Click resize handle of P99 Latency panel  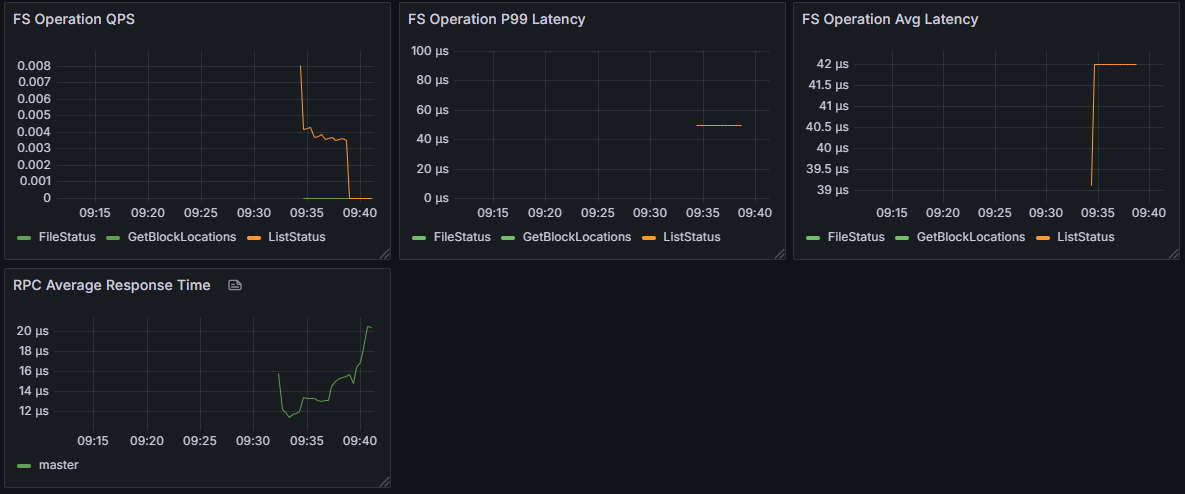click(779, 254)
